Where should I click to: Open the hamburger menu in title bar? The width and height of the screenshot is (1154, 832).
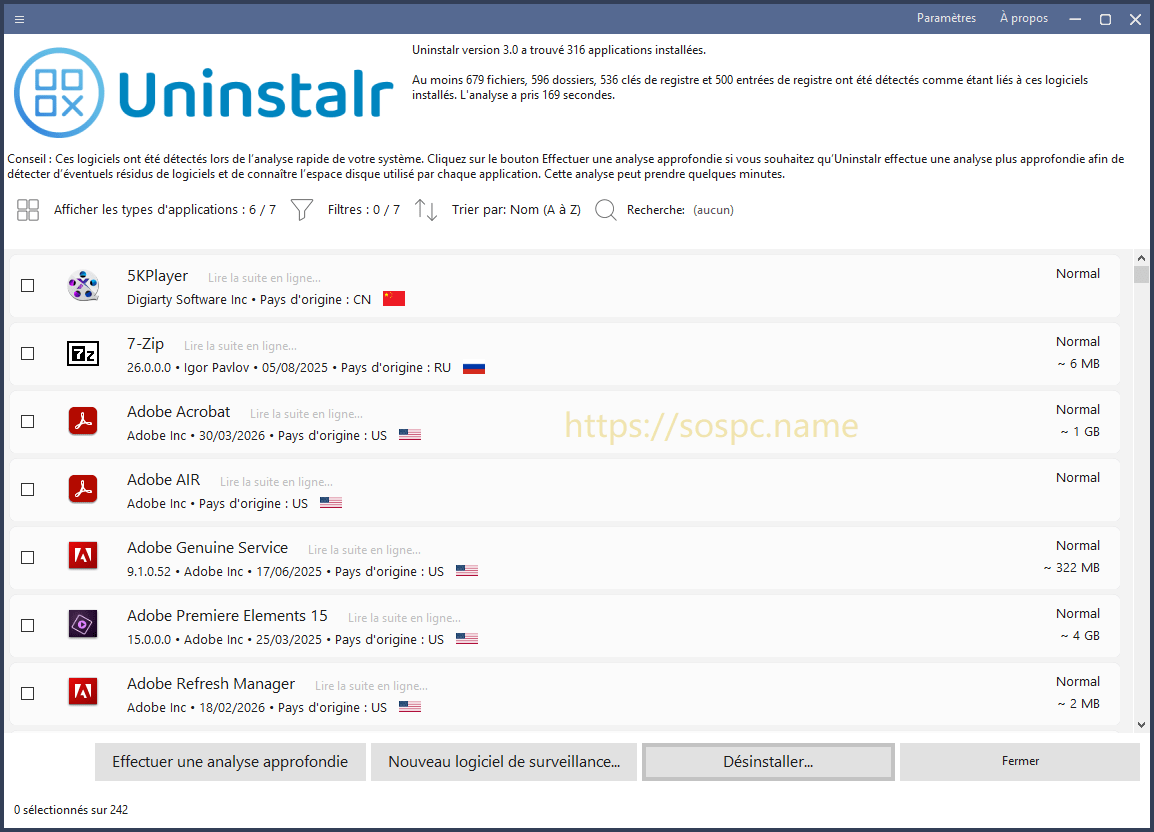click(20, 19)
